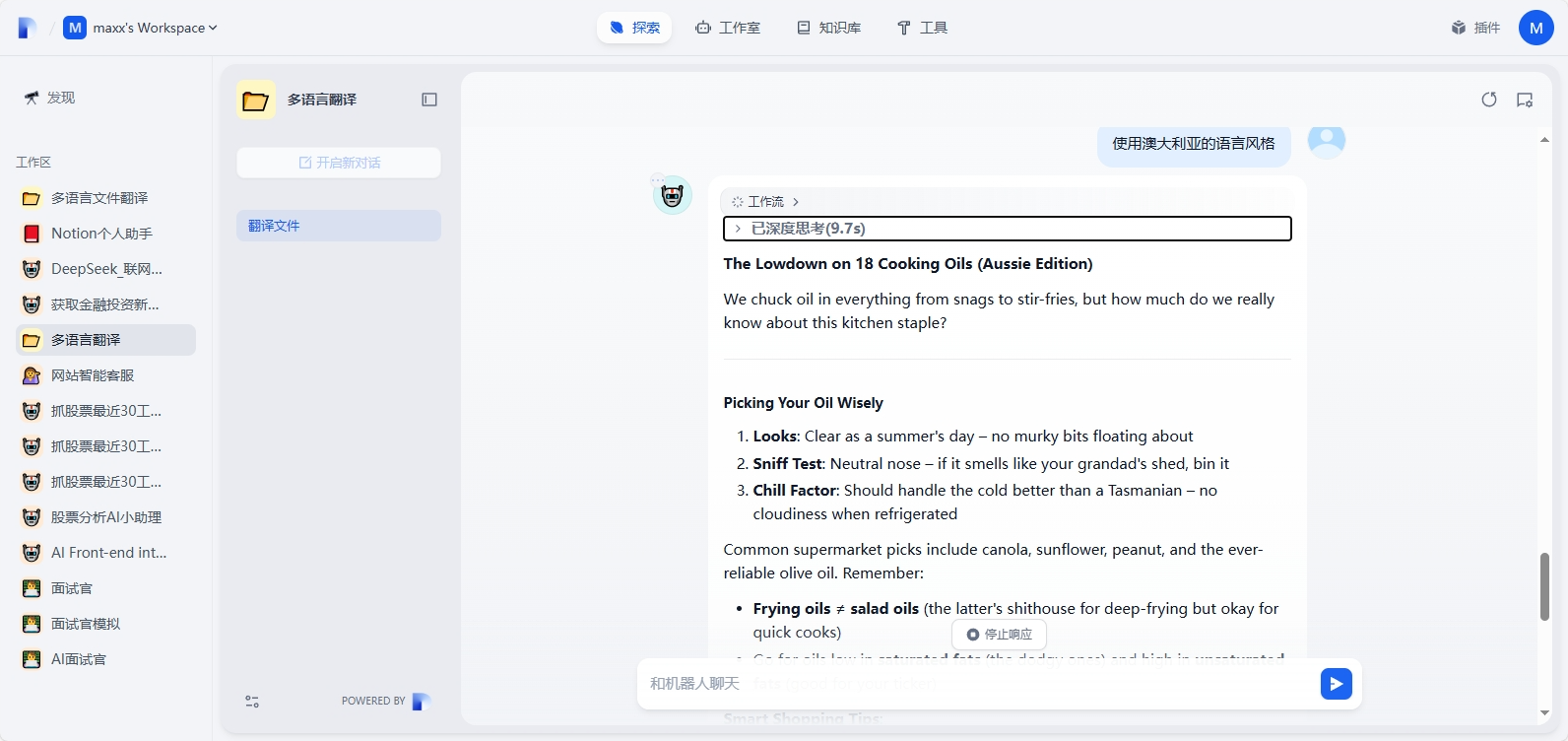The height and width of the screenshot is (741, 1568).
Task: Click the scrollbar down arrow
Action: pyautogui.click(x=1544, y=712)
